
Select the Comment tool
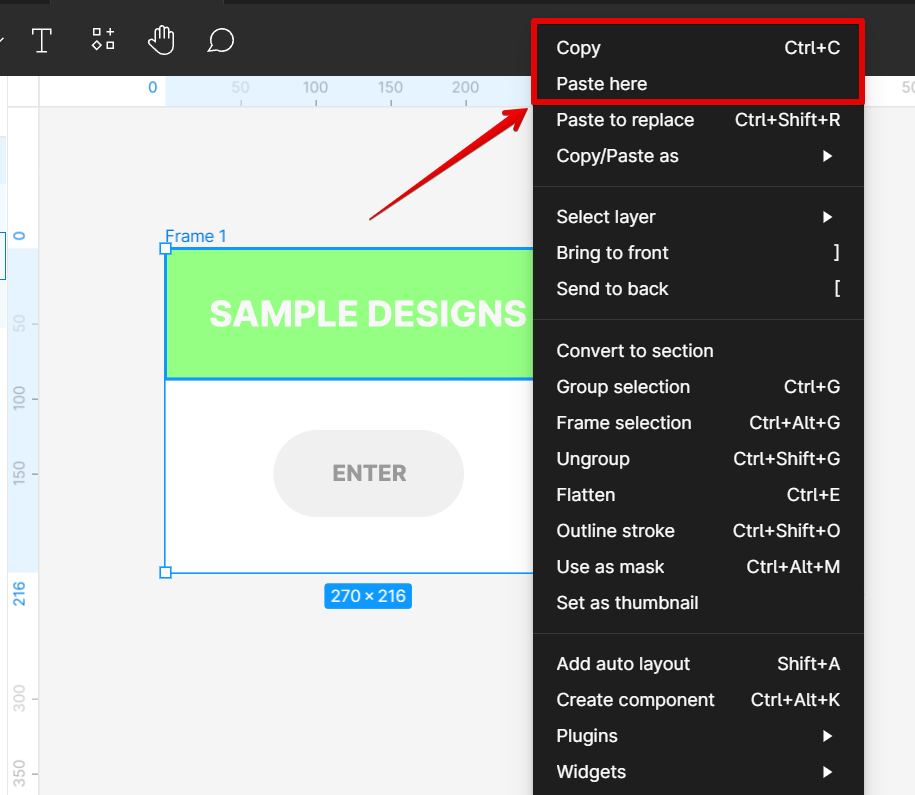tap(220, 40)
